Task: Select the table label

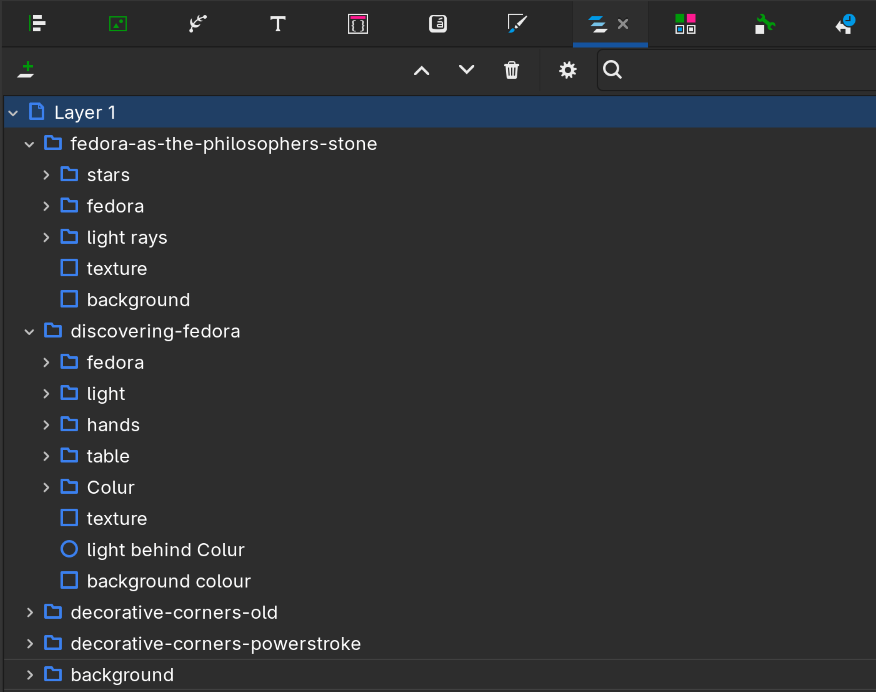Action: (x=108, y=457)
